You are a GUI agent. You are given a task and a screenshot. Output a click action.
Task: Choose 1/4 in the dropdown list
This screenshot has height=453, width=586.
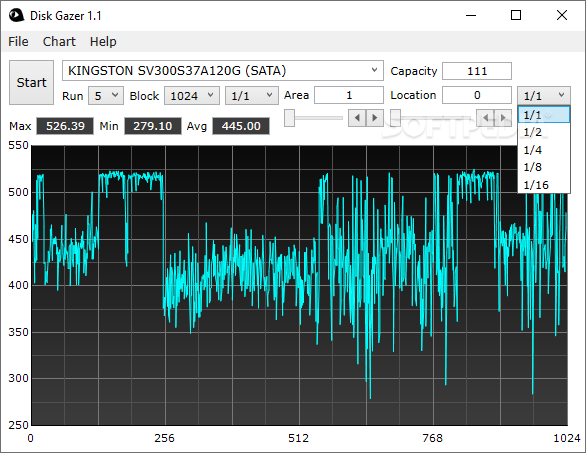coord(544,150)
